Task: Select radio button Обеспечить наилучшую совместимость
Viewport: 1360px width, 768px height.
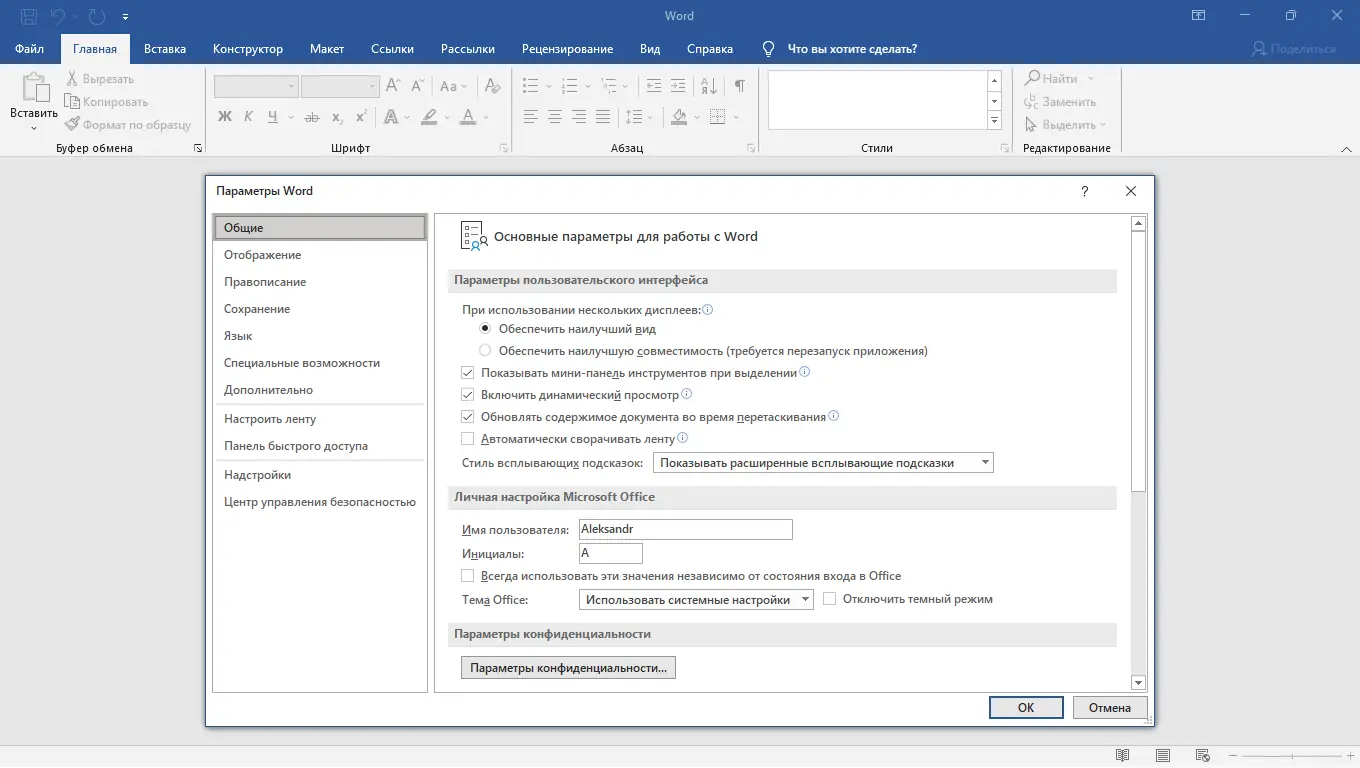Action: pos(485,350)
